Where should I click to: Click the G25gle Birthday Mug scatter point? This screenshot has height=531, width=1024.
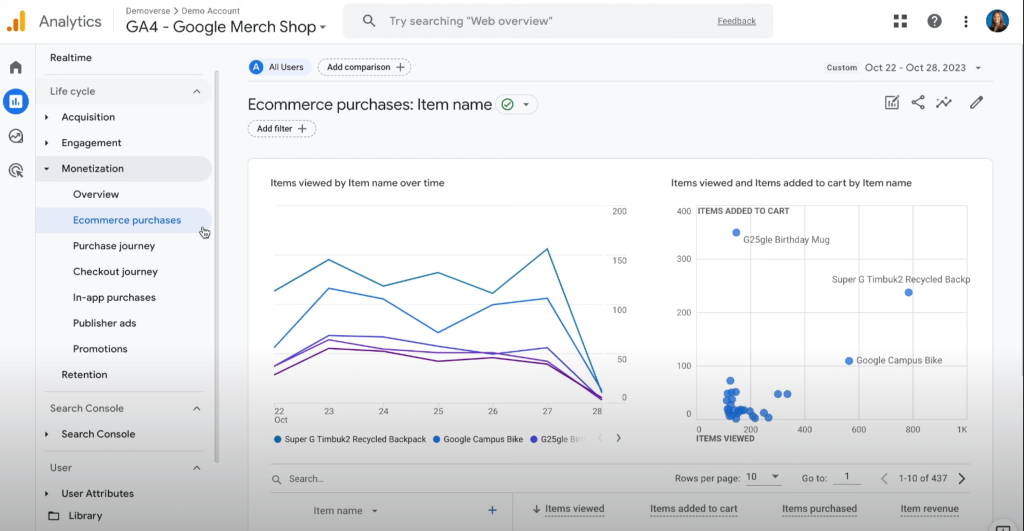[736, 233]
